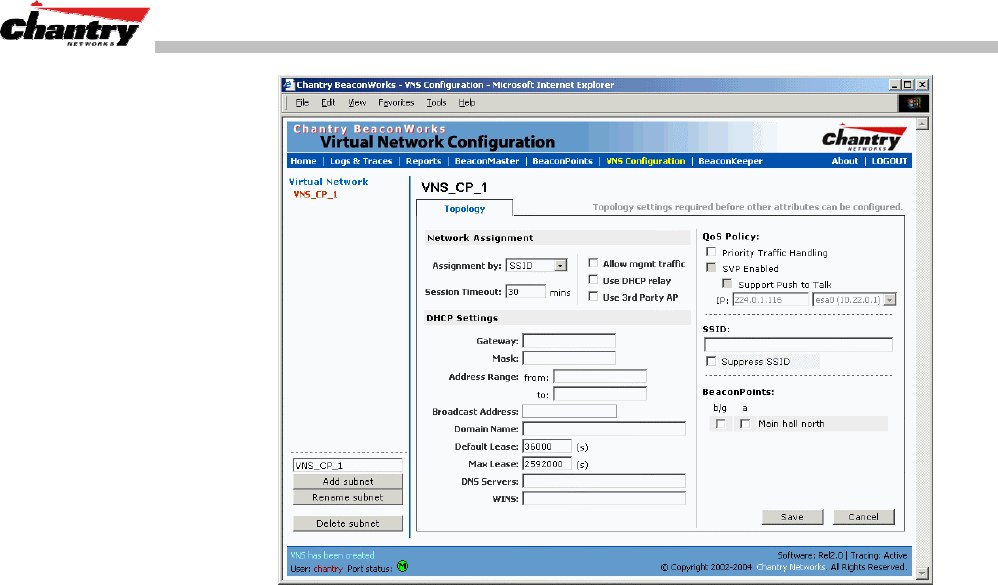This screenshot has height=585, width=998.
Task: Click the SSID text field
Action: [798, 344]
